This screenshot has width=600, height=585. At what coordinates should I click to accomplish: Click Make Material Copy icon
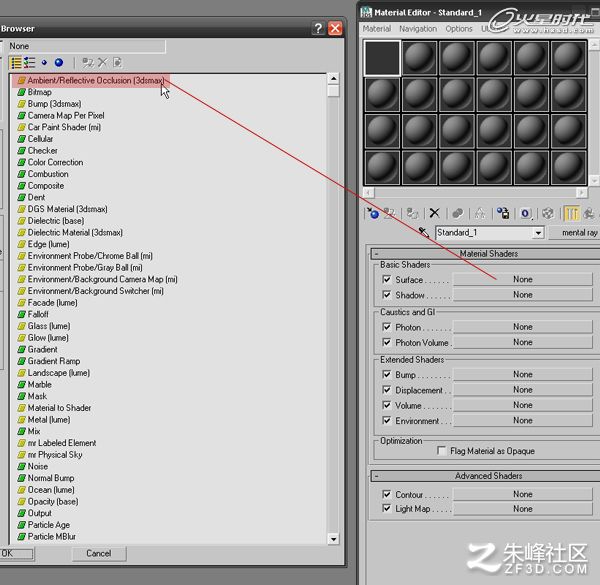[x=457, y=213]
